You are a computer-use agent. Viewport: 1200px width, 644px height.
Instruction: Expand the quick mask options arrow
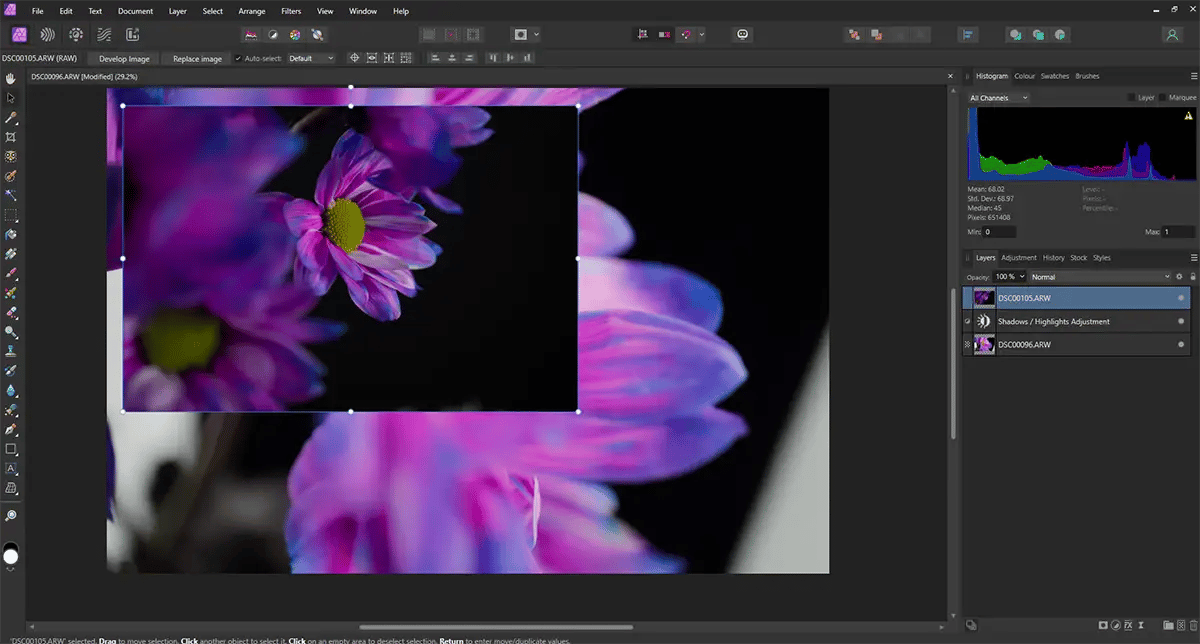click(537, 34)
